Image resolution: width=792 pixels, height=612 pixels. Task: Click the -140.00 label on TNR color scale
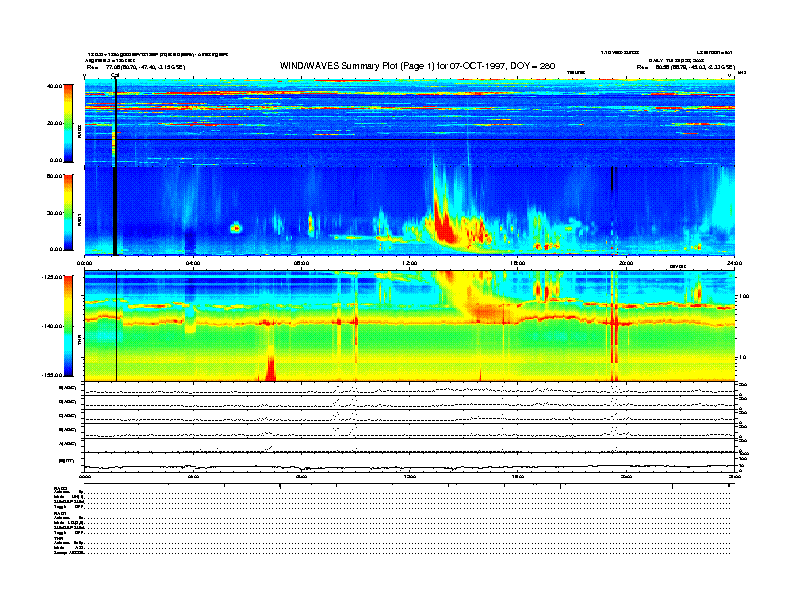click(x=52, y=326)
